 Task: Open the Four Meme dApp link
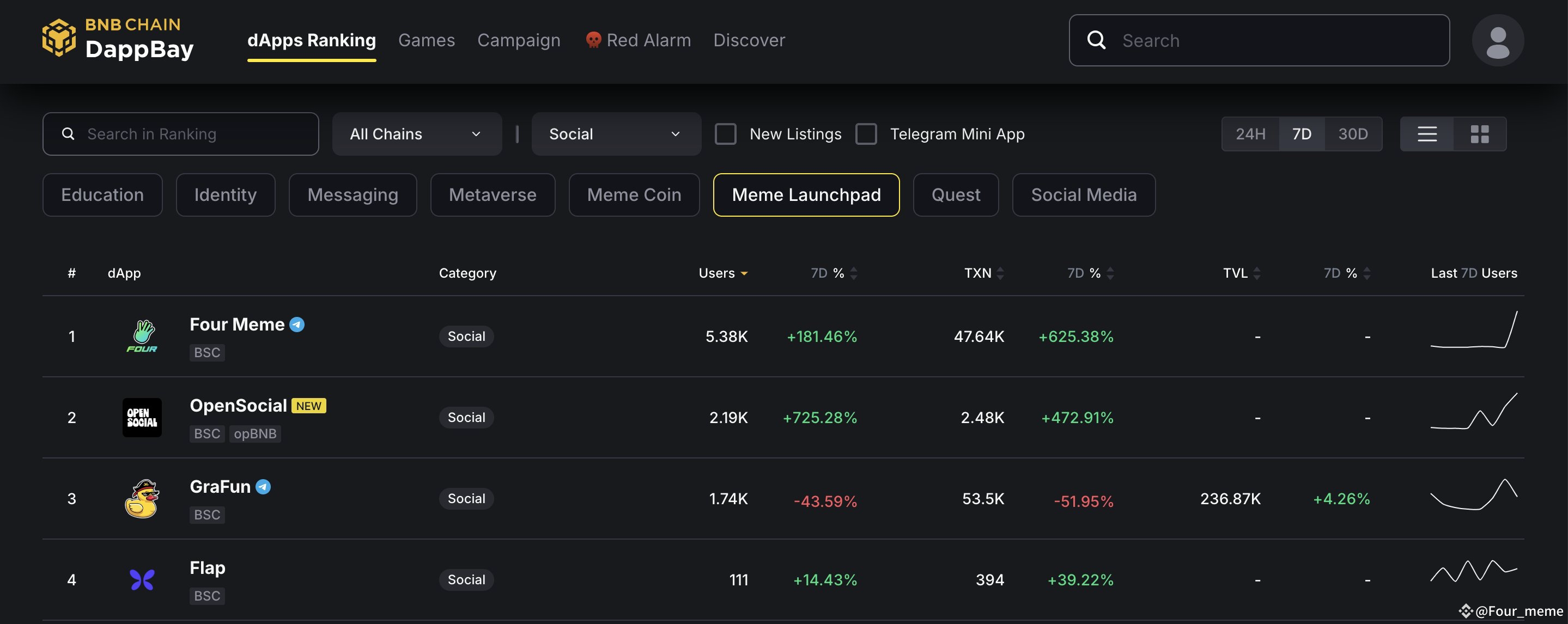(237, 324)
